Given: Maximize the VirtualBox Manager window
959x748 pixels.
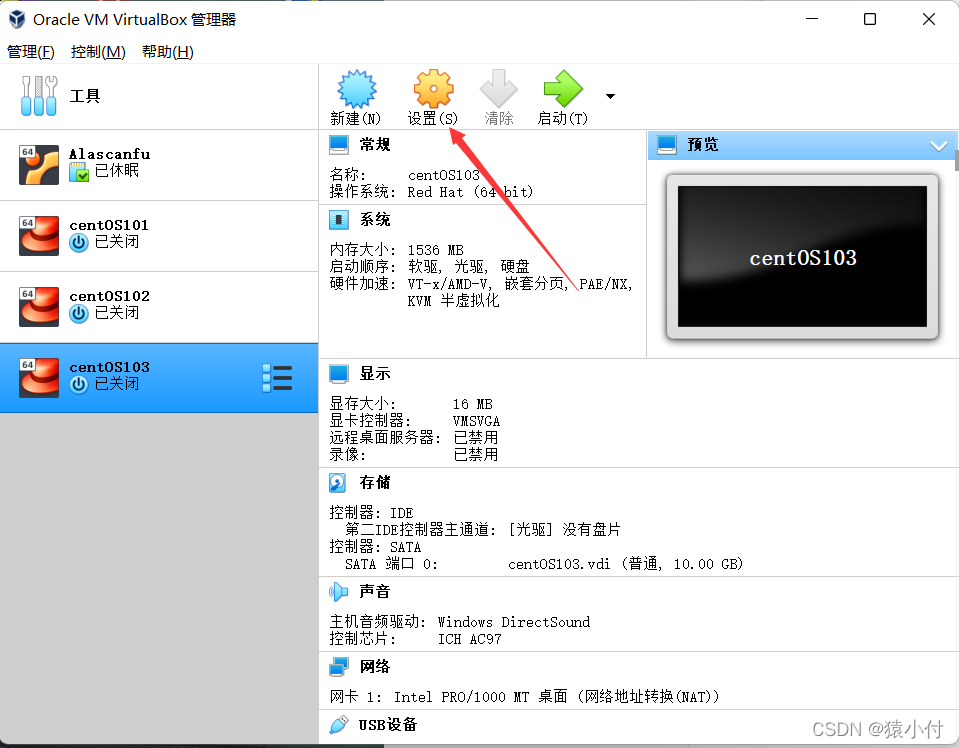Looking at the screenshot, I should pos(870,19).
